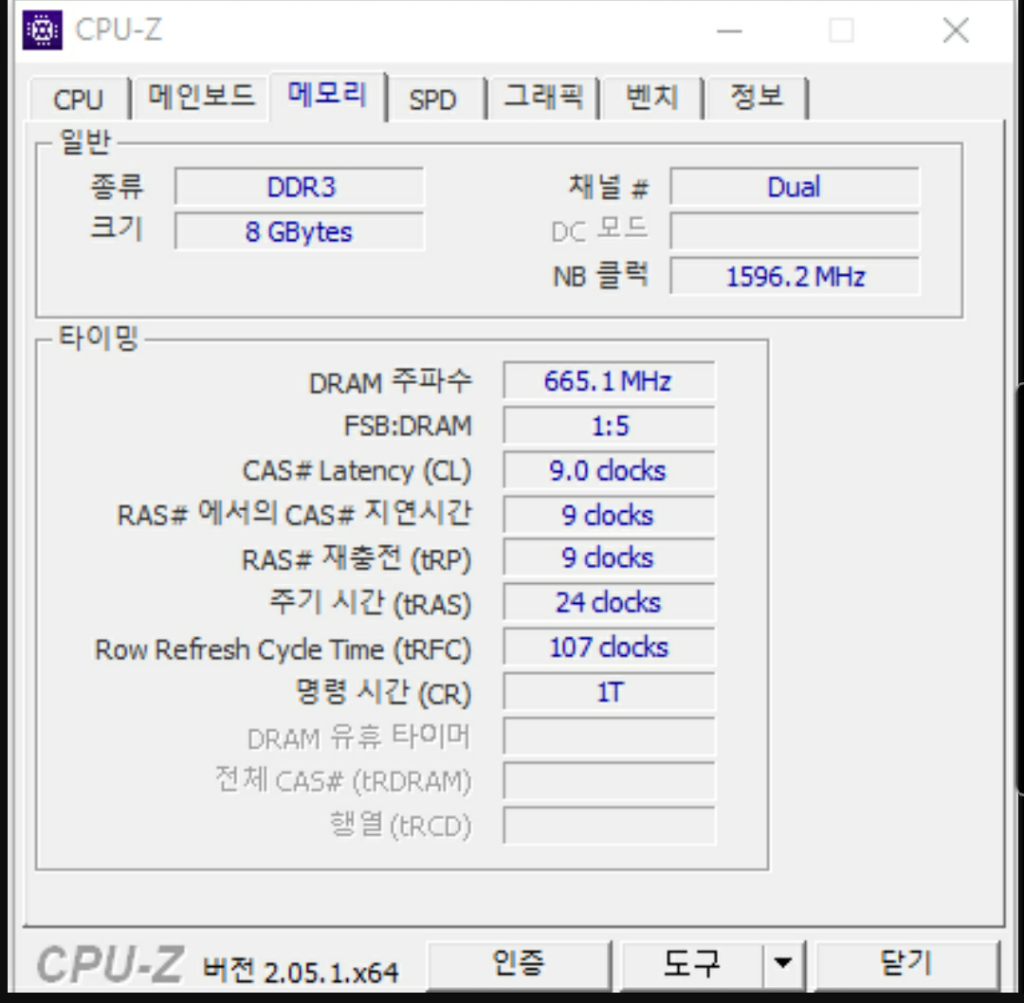Screen dimensions: 1024x1003
Task: Click the NB 클럭 1596.2 MHz field
Action: [x=794, y=277]
